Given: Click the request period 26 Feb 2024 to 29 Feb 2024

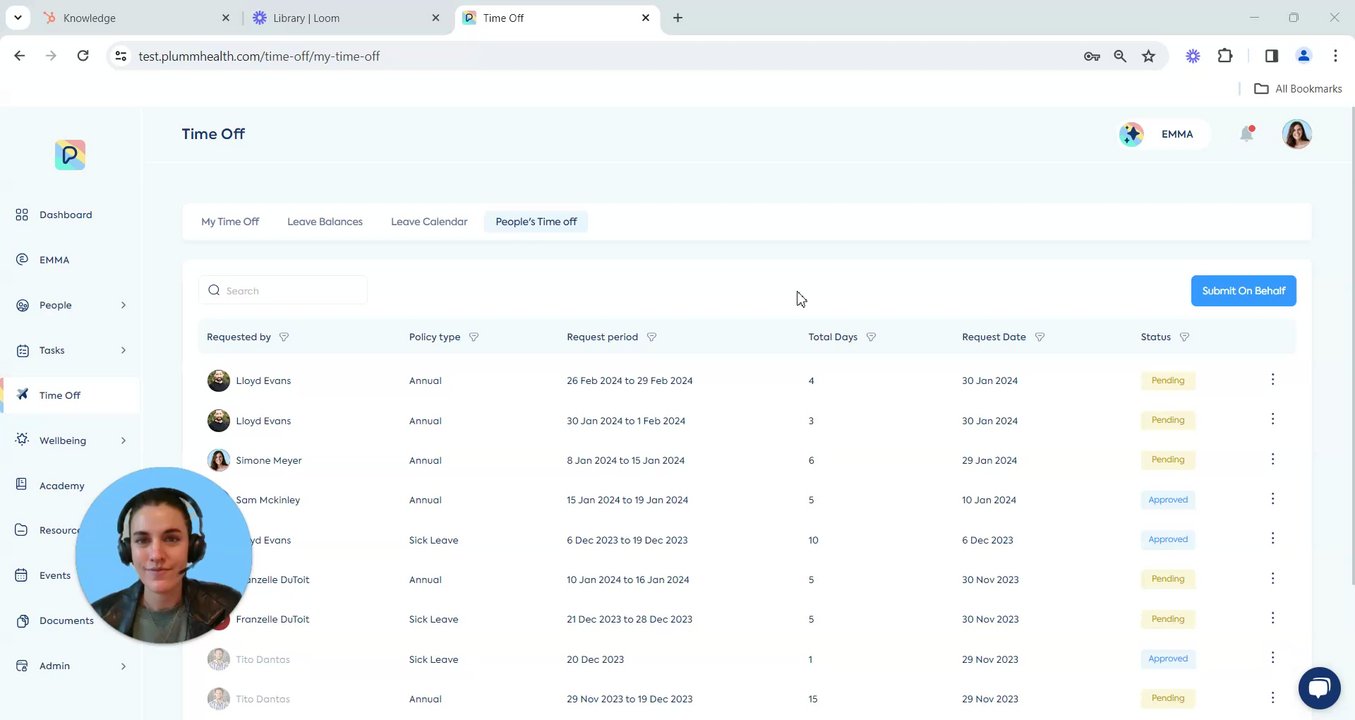Looking at the screenshot, I should [x=630, y=381].
